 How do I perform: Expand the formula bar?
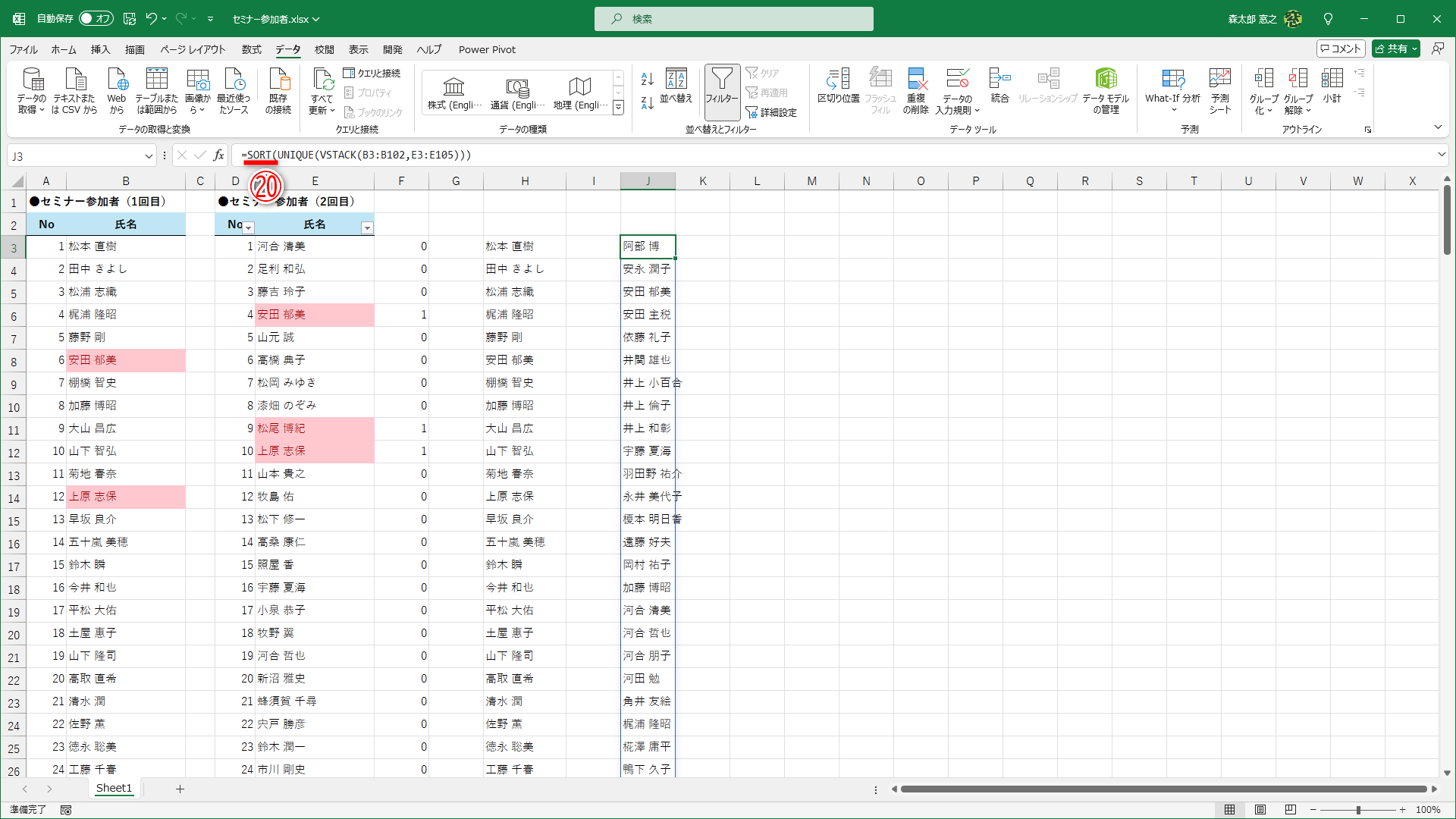[x=1441, y=155]
